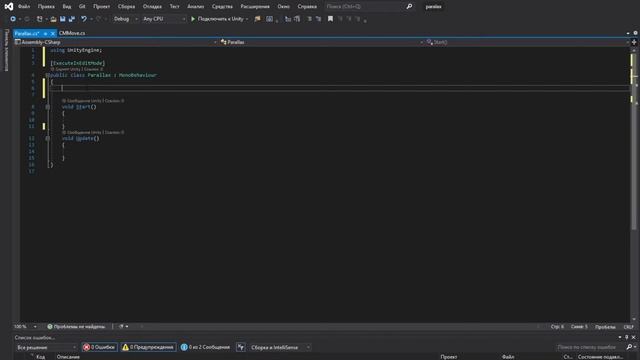Click the ExecuteInEditMode attribute text
This screenshot has width=640, height=360.
(x=78, y=63)
